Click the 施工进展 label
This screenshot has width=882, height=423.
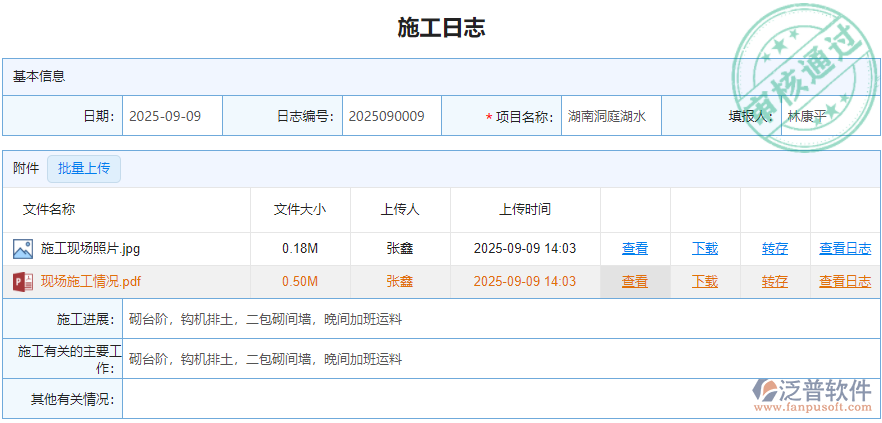coord(86,320)
